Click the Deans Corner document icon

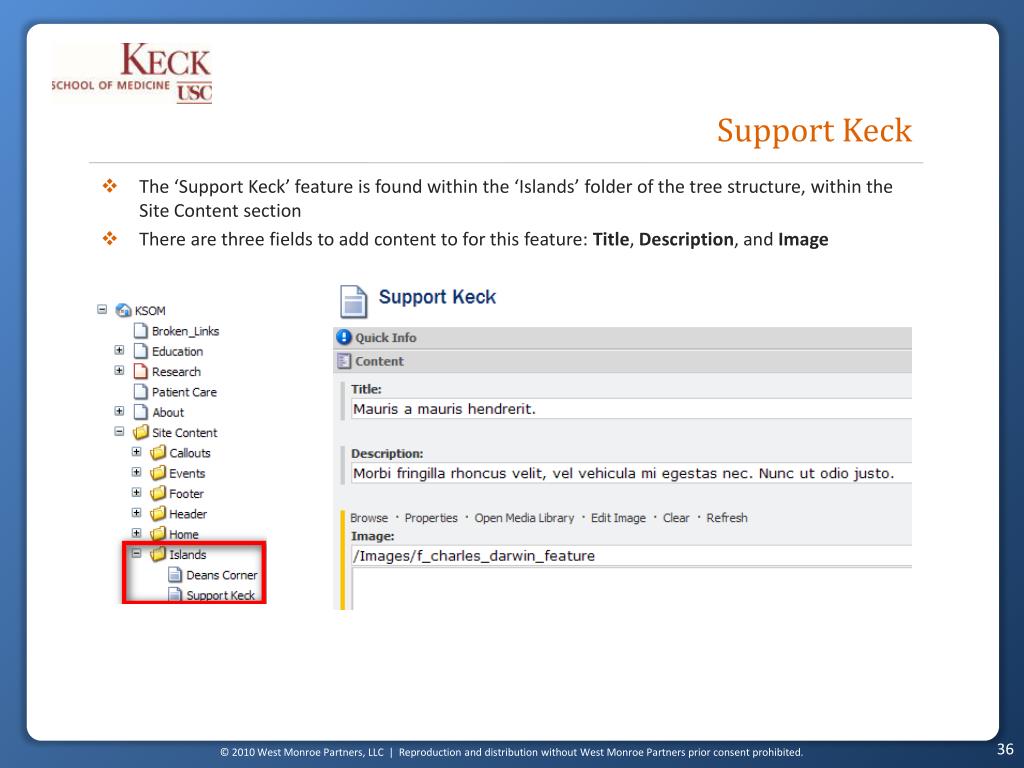click(x=175, y=575)
